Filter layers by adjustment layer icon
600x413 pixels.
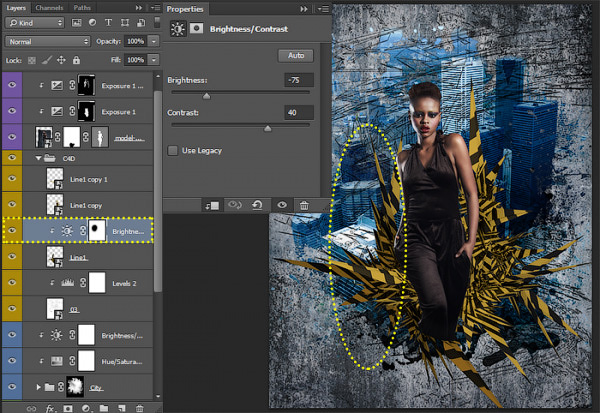click(93, 23)
